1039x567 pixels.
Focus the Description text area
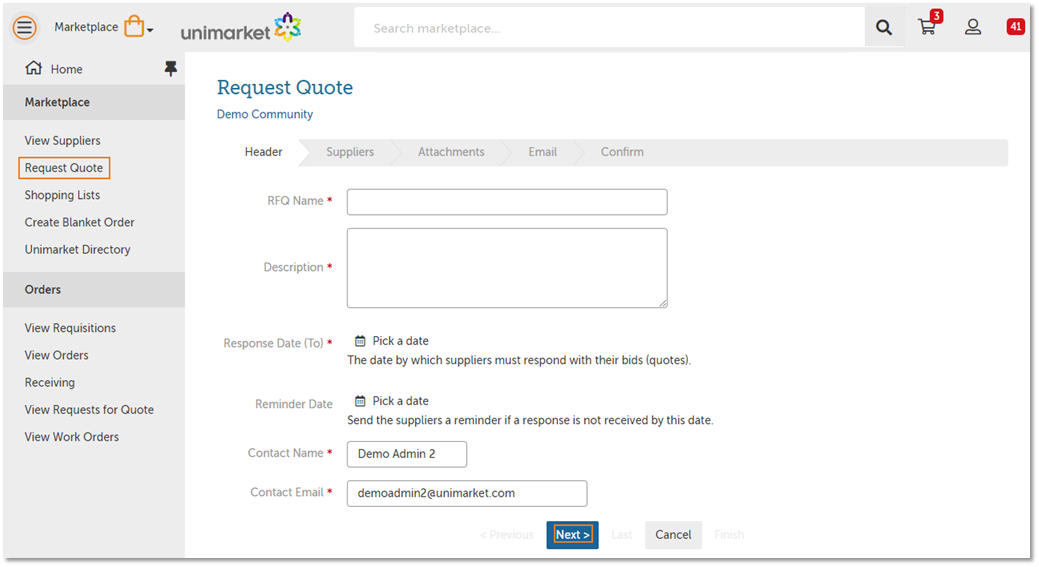click(x=506, y=268)
